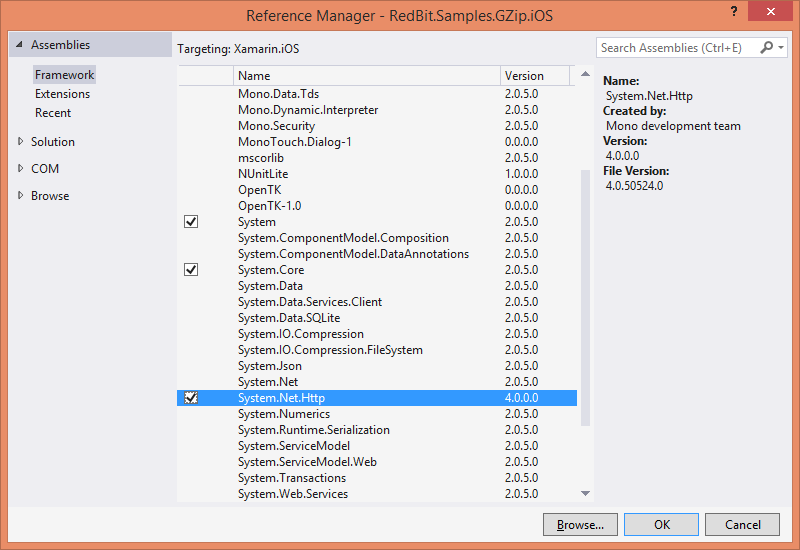Select System.ComponentModel.Composition row
This screenshot has width=800, height=550.
tap(377, 238)
